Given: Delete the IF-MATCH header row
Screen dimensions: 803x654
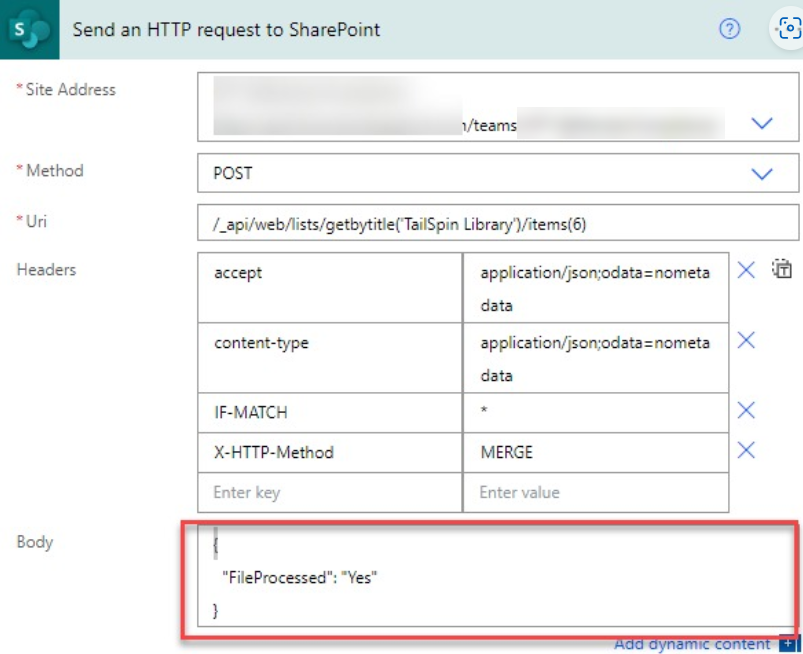Looking at the screenshot, I should point(745,410).
